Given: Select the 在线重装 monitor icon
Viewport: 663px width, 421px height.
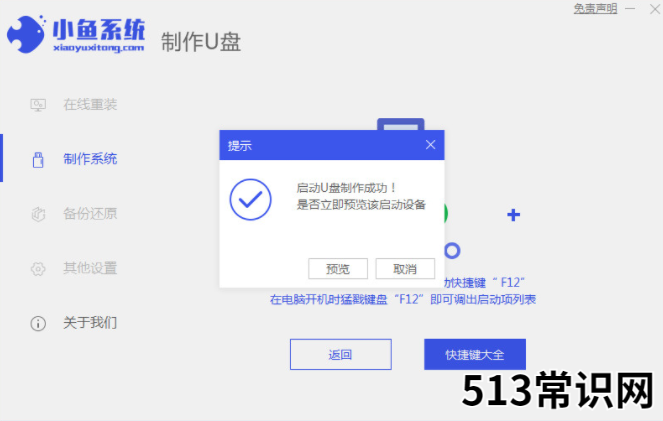Looking at the screenshot, I should point(38,104).
